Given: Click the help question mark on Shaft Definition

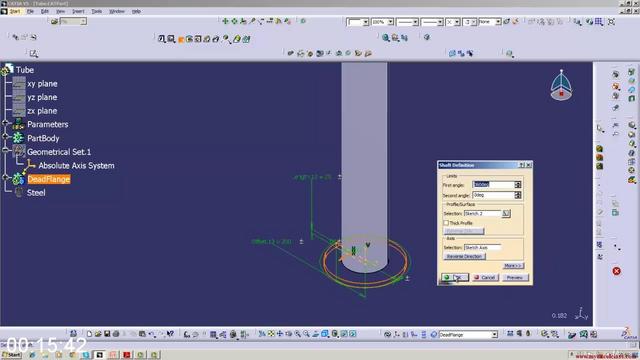Looking at the screenshot, I should (521, 165).
